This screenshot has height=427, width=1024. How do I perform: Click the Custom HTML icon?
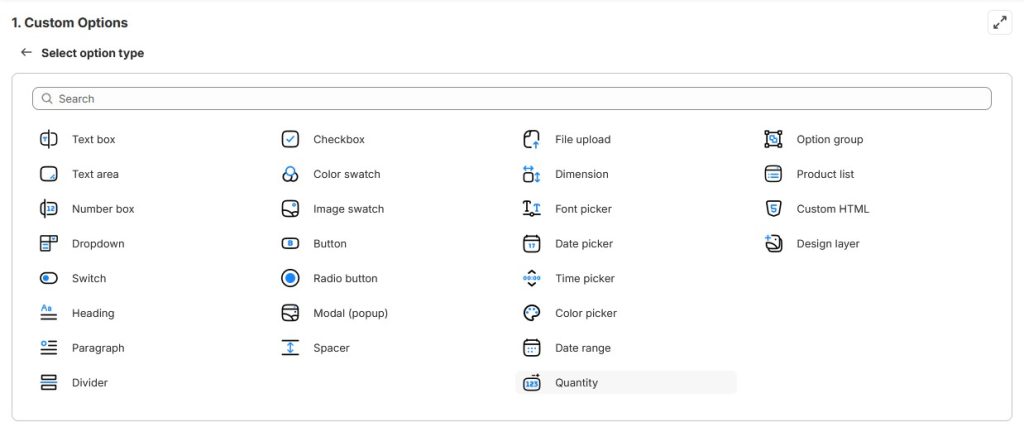click(x=773, y=209)
